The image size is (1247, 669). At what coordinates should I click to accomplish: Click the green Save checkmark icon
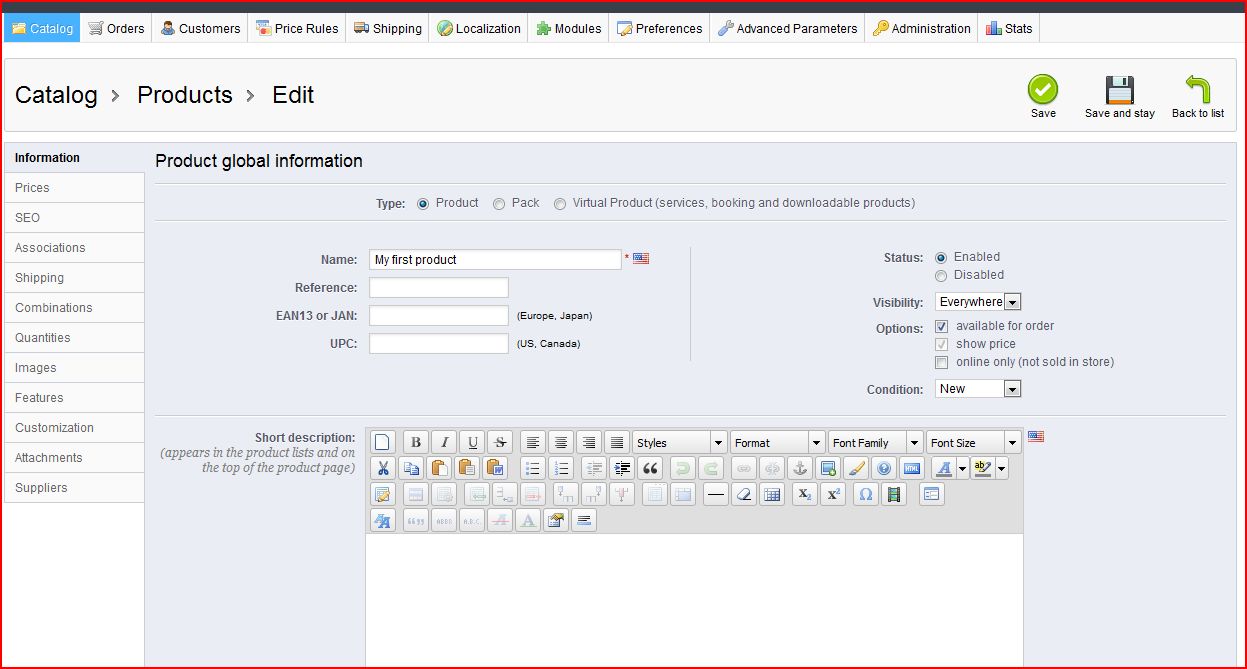(x=1043, y=89)
